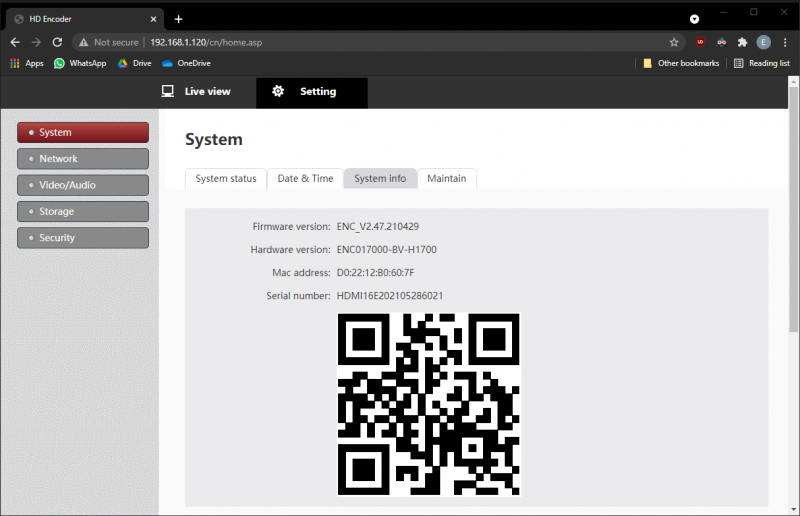This screenshot has height=516, width=800.
Task: Reload the current page
Action: click(x=57, y=42)
